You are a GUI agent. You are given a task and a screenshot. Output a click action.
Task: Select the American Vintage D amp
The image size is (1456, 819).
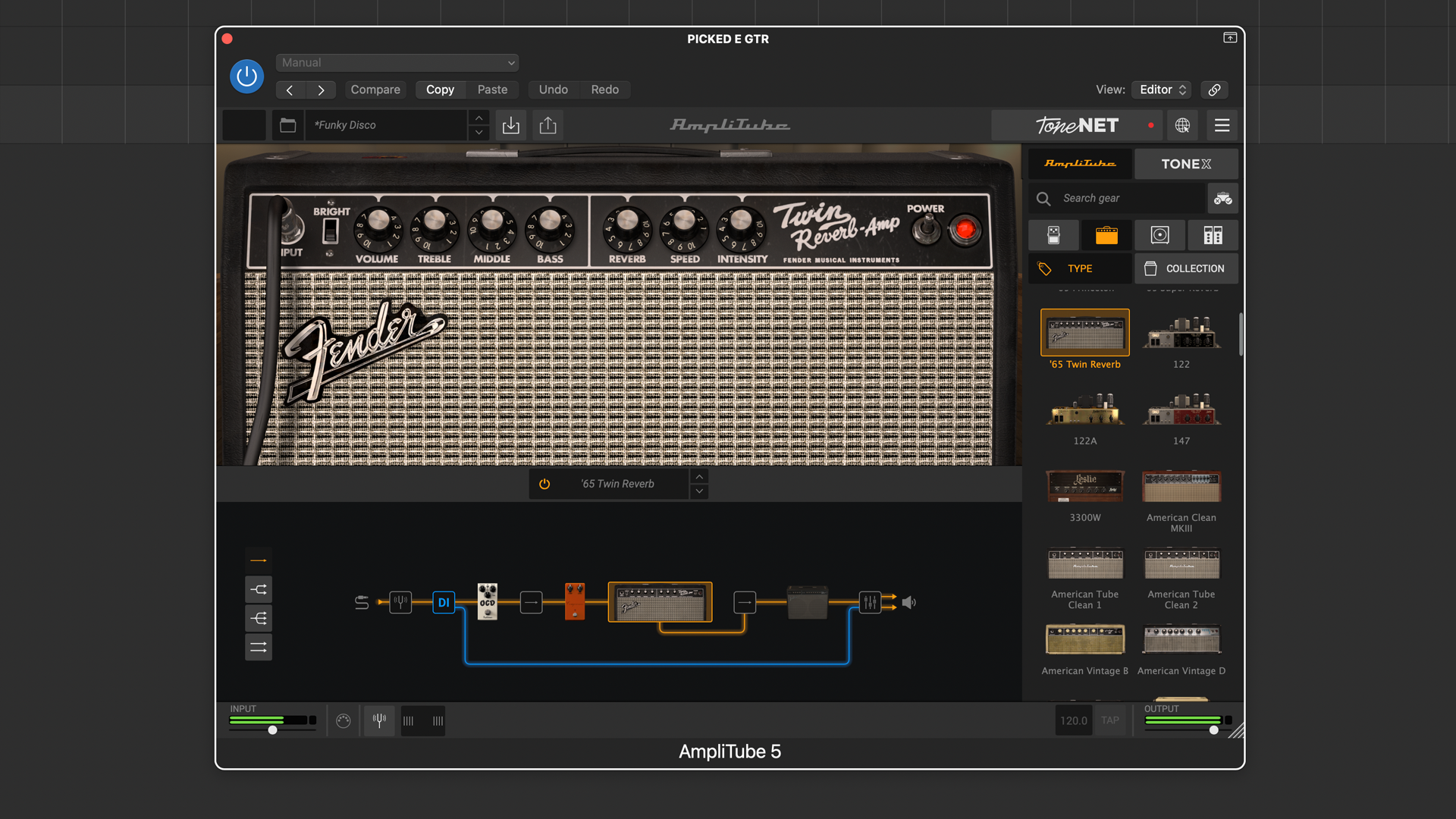point(1181,639)
